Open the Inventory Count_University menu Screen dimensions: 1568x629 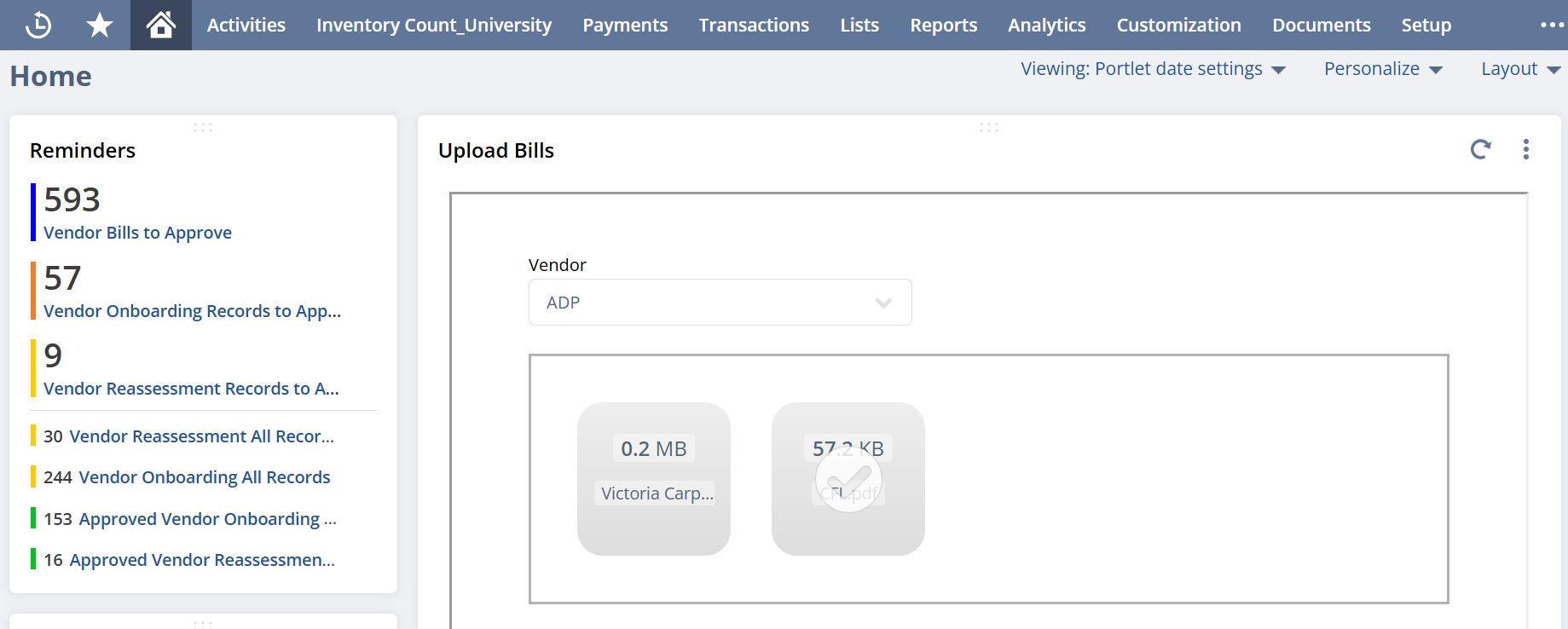tap(434, 26)
